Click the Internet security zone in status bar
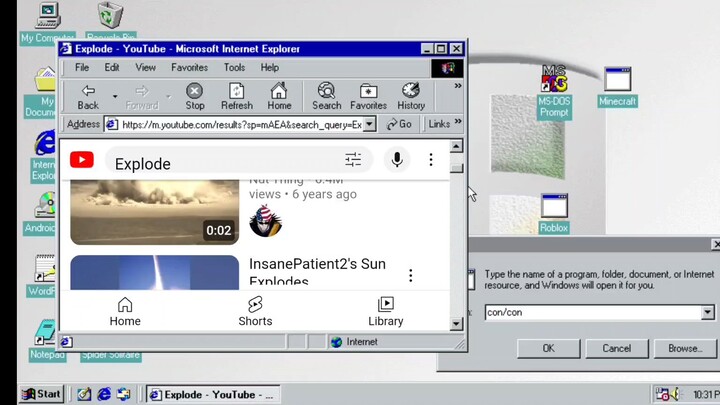The height and width of the screenshot is (405, 720). pos(354,342)
